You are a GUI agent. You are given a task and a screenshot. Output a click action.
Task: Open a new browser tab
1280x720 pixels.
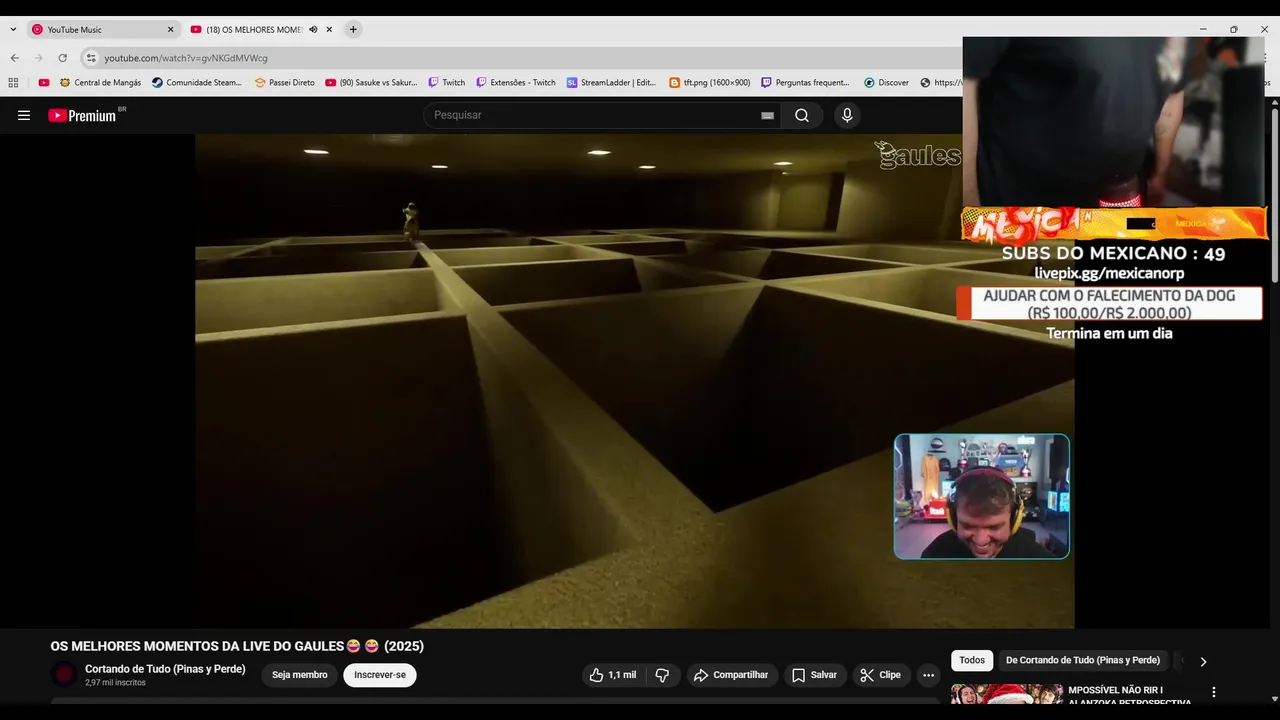353,30
